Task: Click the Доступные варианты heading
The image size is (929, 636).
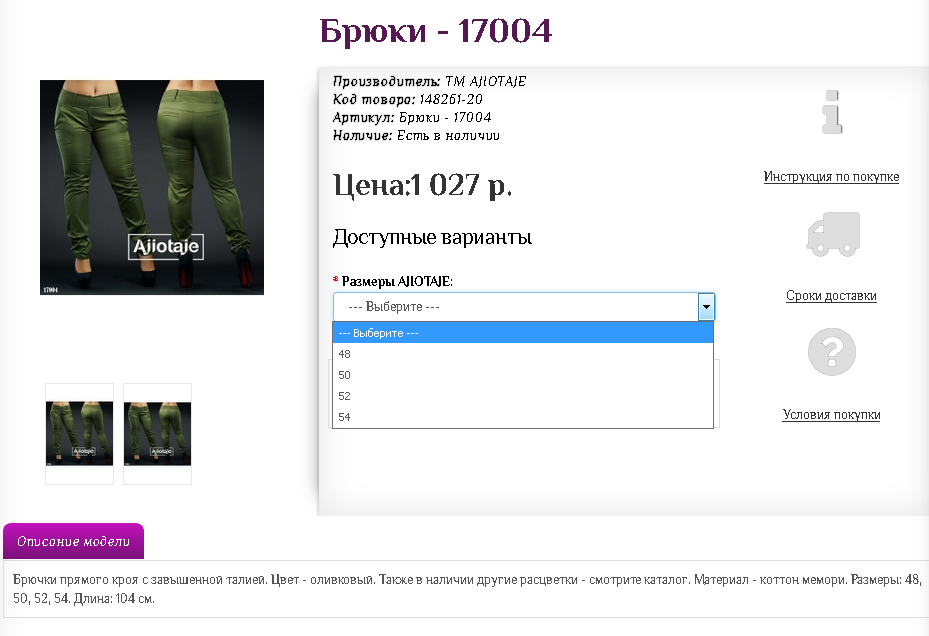Action: 433,237
